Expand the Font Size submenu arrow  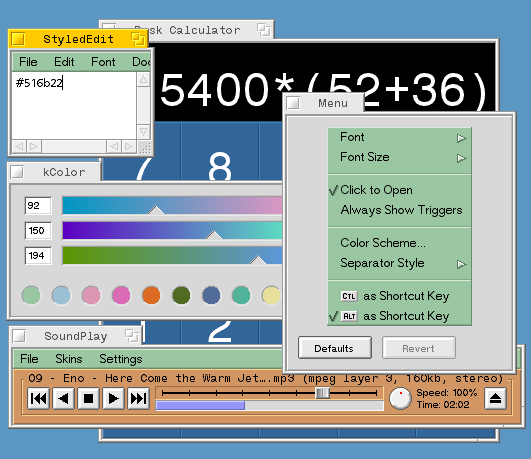(462, 158)
